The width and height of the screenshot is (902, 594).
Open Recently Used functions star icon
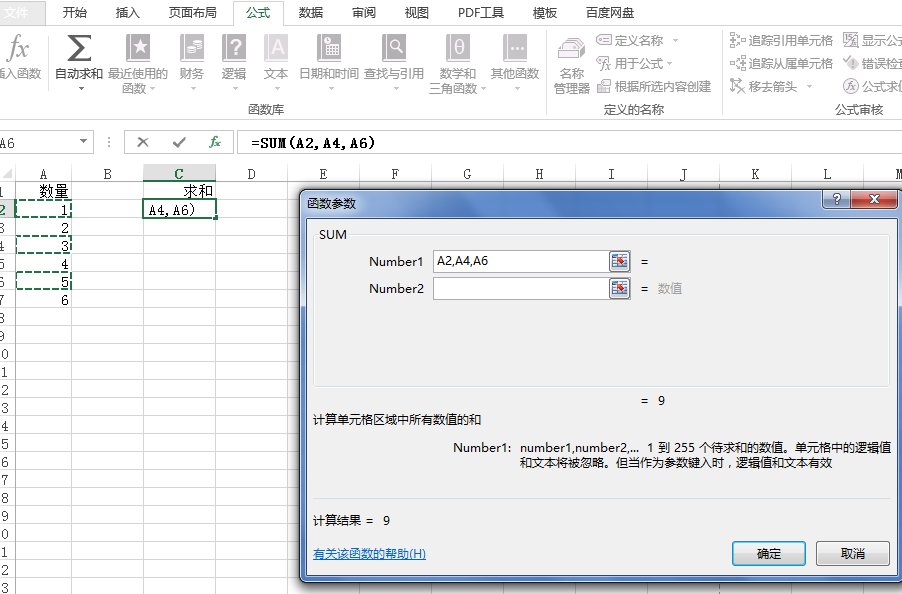pos(138,47)
